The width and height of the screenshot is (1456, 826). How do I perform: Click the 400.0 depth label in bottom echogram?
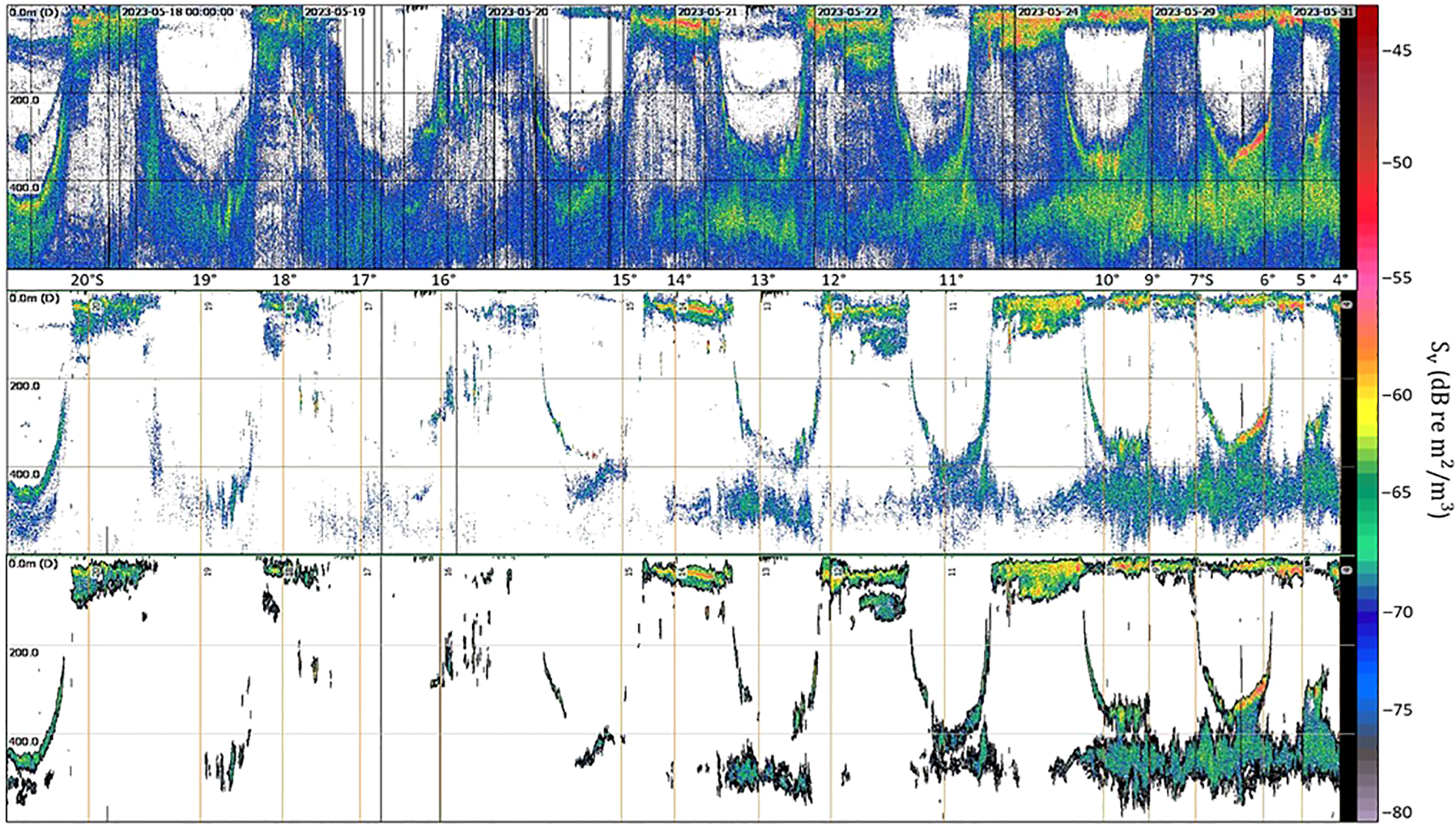(25, 741)
